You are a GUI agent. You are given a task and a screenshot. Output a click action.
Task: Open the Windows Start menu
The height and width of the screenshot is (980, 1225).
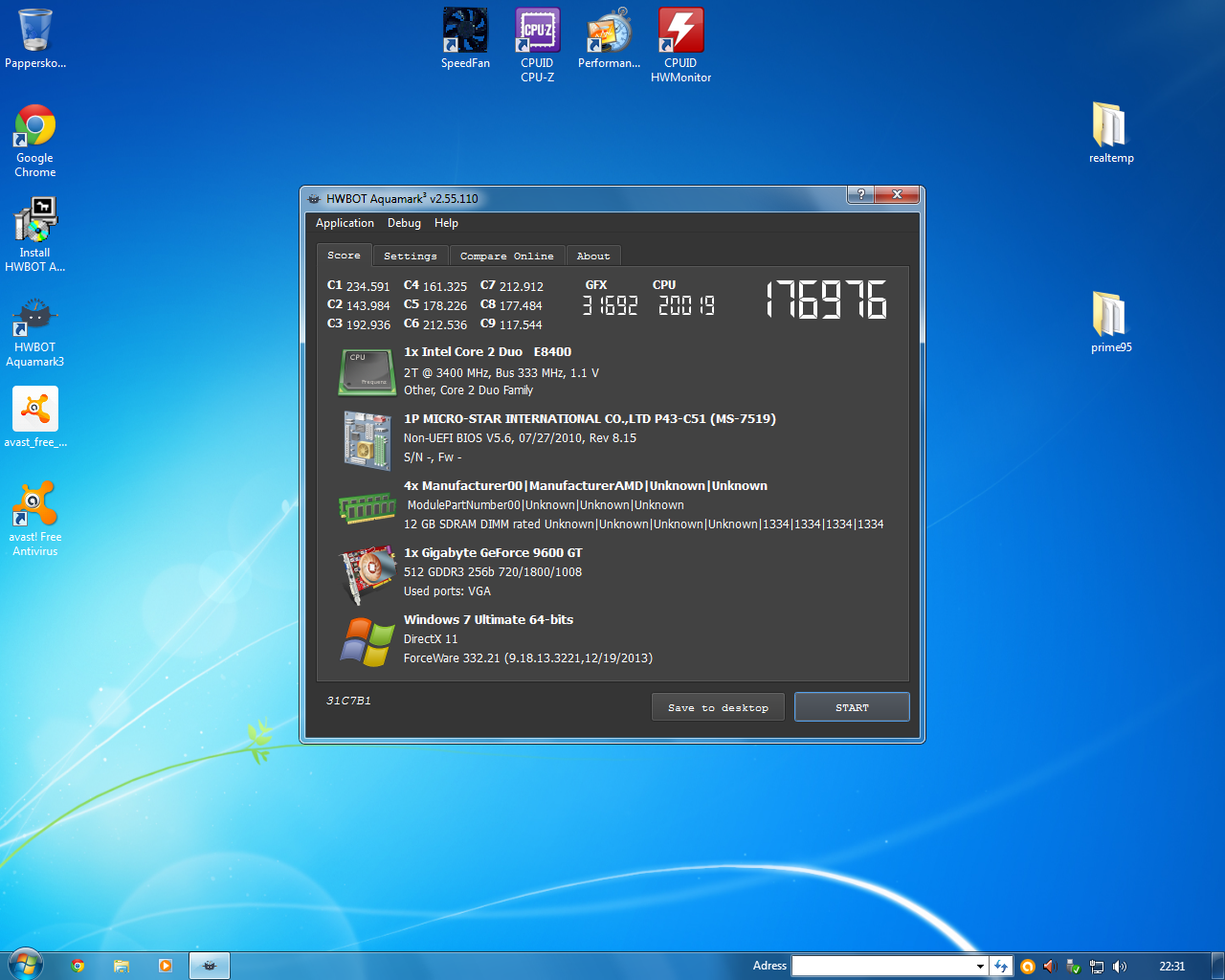(x=25, y=966)
